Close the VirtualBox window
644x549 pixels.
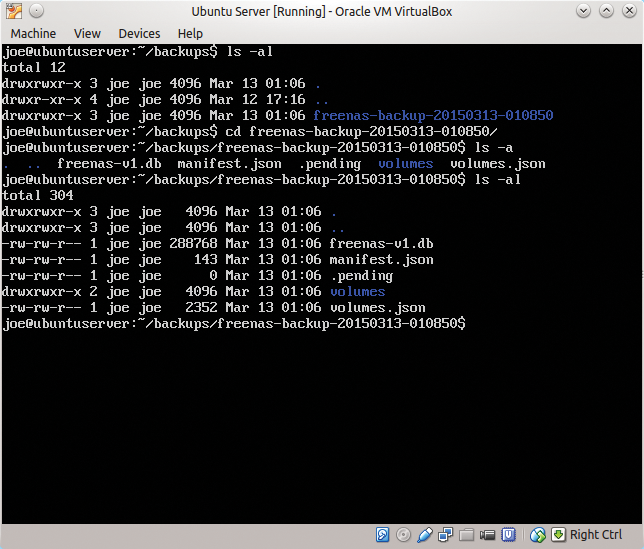(629, 11)
